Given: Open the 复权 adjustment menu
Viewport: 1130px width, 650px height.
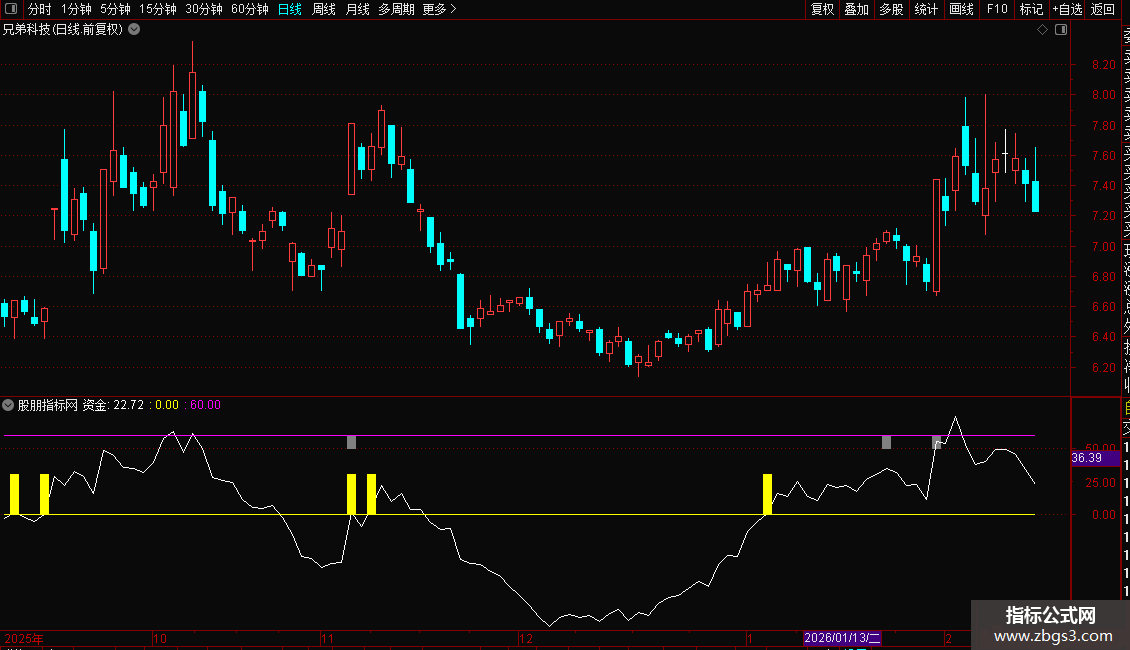Looking at the screenshot, I should [x=822, y=9].
